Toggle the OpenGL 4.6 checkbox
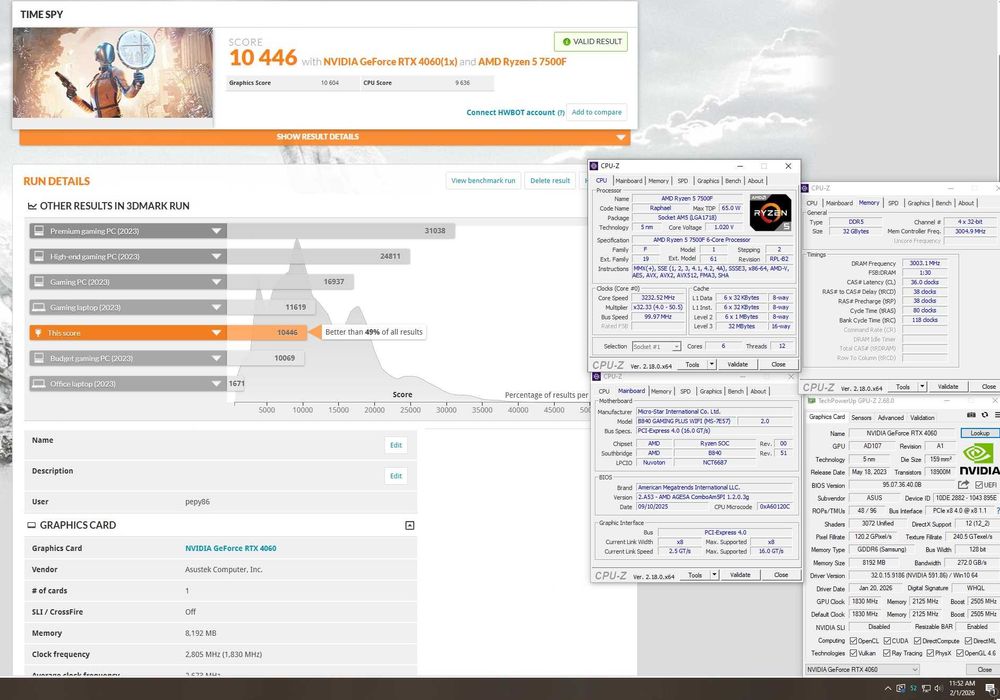Viewport: 1000px width, 700px height. point(959,653)
